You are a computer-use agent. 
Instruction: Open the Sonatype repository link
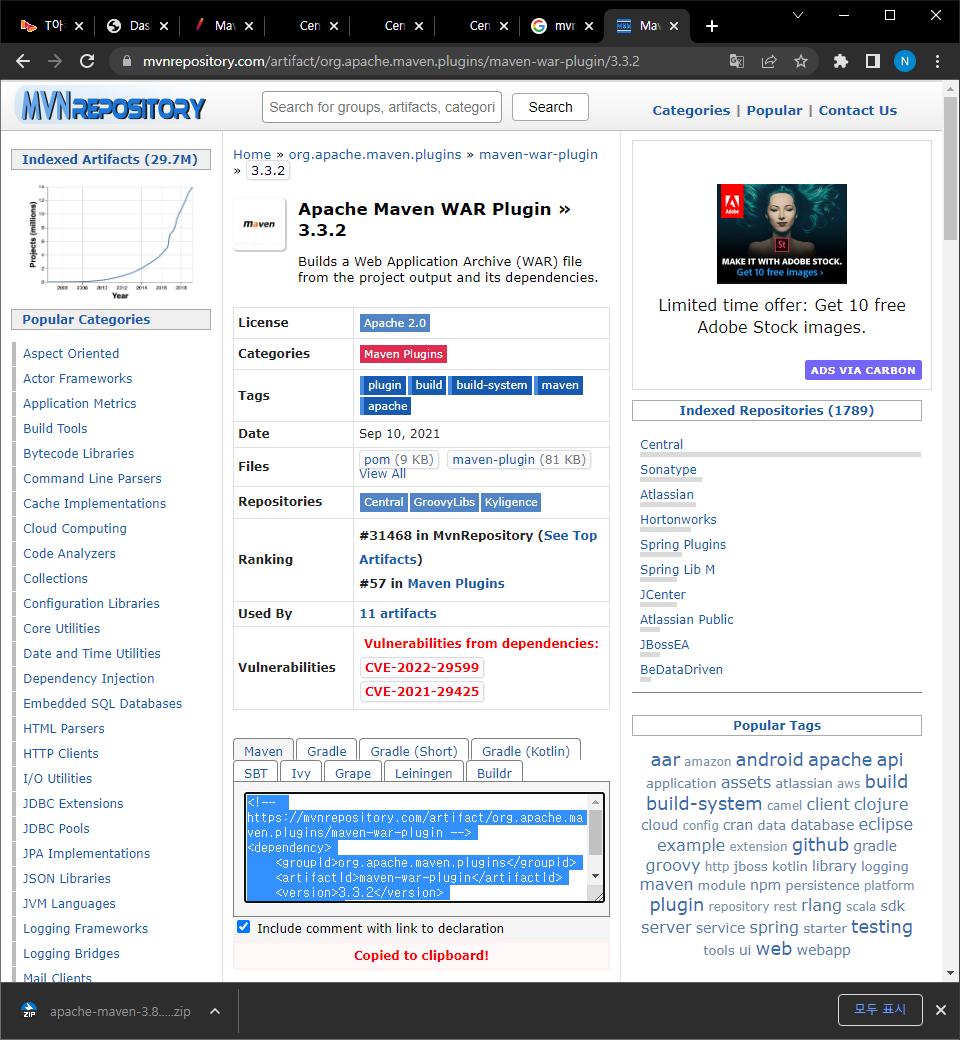pos(668,470)
